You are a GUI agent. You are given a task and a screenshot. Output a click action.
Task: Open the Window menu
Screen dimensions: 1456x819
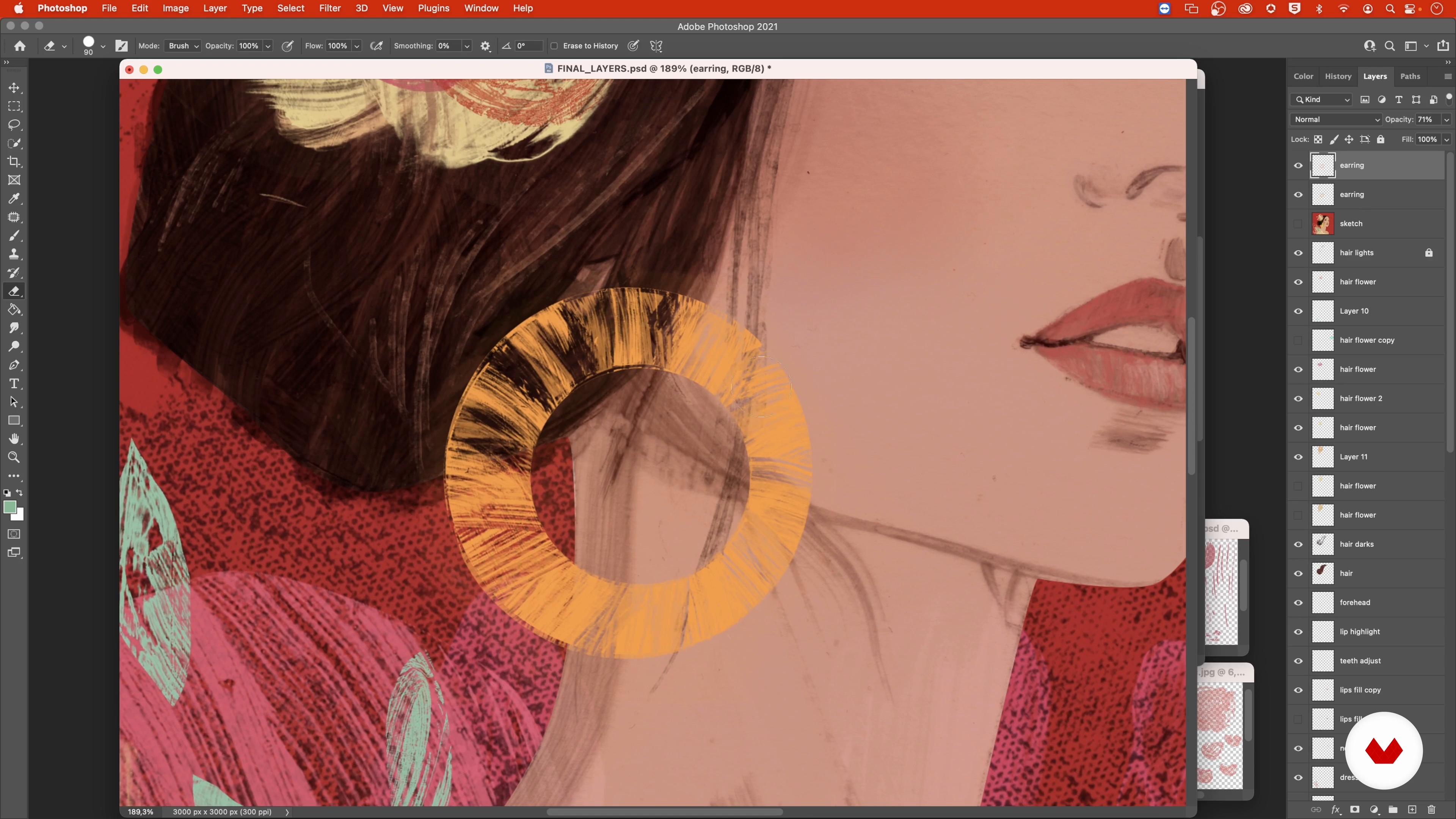point(481,8)
